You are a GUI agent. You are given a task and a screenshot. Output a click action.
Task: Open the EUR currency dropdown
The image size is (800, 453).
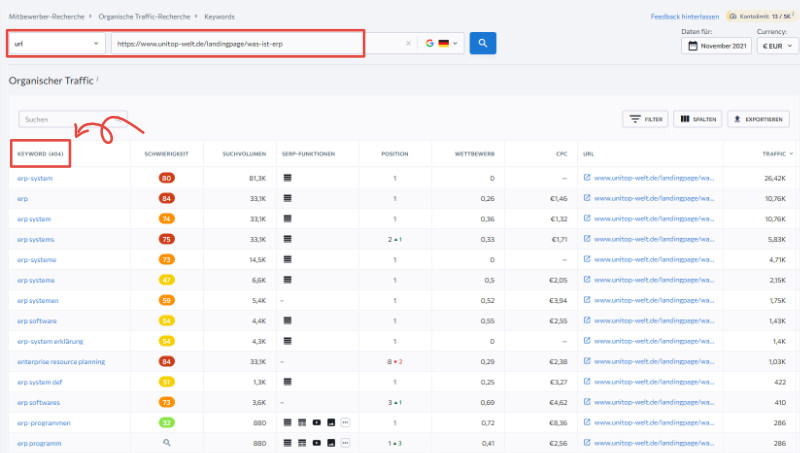point(777,46)
